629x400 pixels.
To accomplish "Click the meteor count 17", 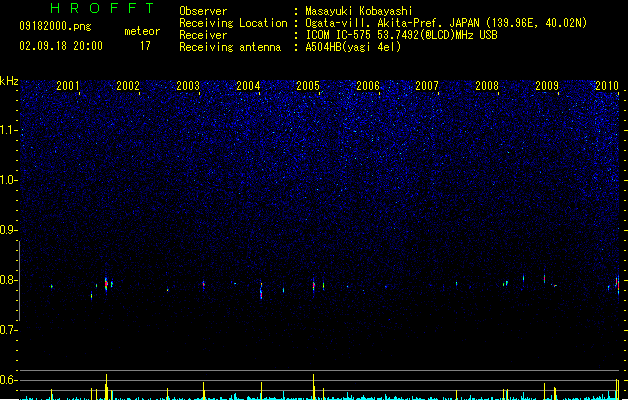I will [145, 46].
